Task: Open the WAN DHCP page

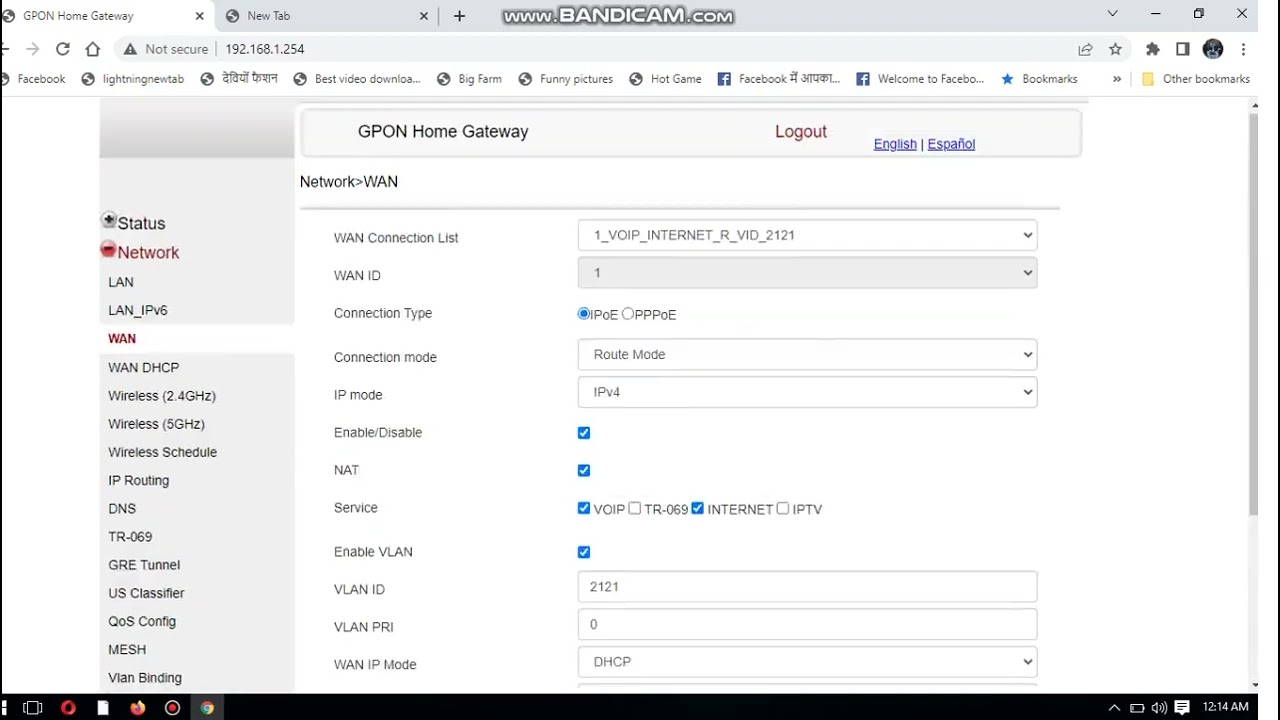Action: (x=144, y=368)
